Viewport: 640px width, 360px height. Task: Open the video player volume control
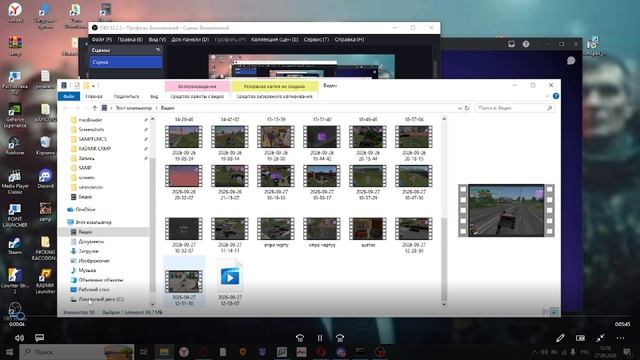[19, 338]
